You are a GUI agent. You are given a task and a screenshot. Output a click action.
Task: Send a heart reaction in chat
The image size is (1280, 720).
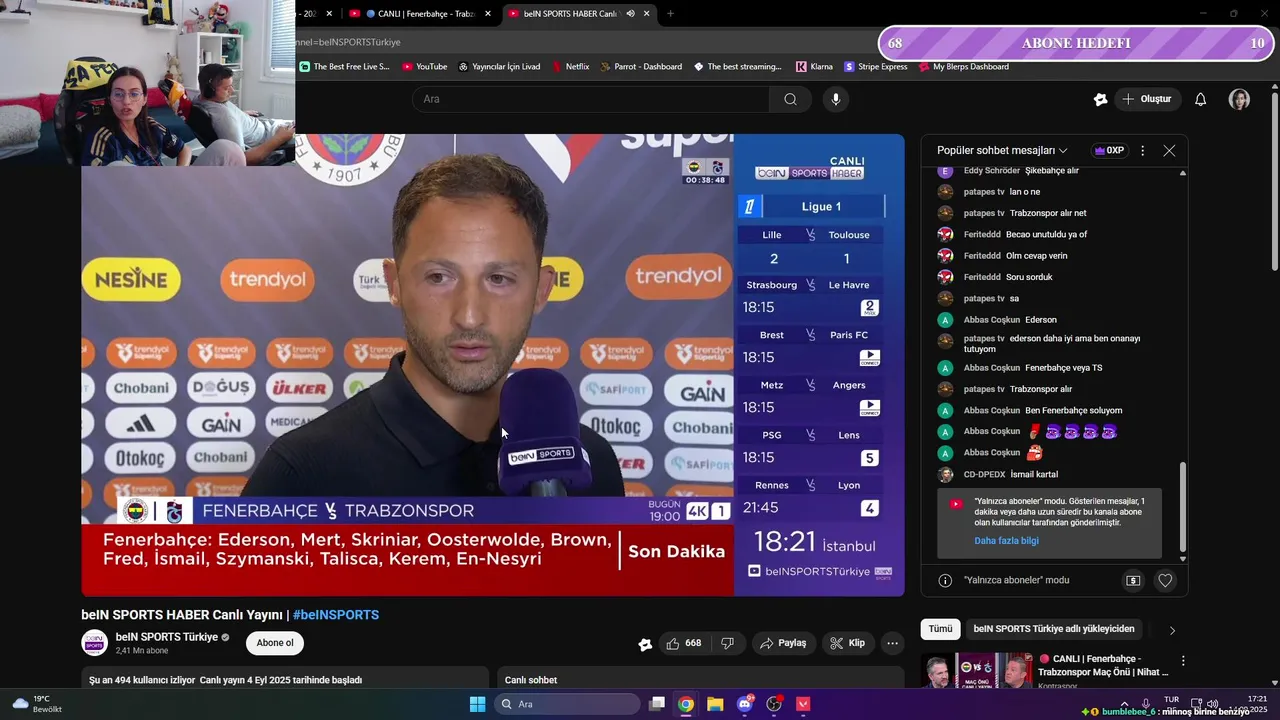click(1165, 580)
